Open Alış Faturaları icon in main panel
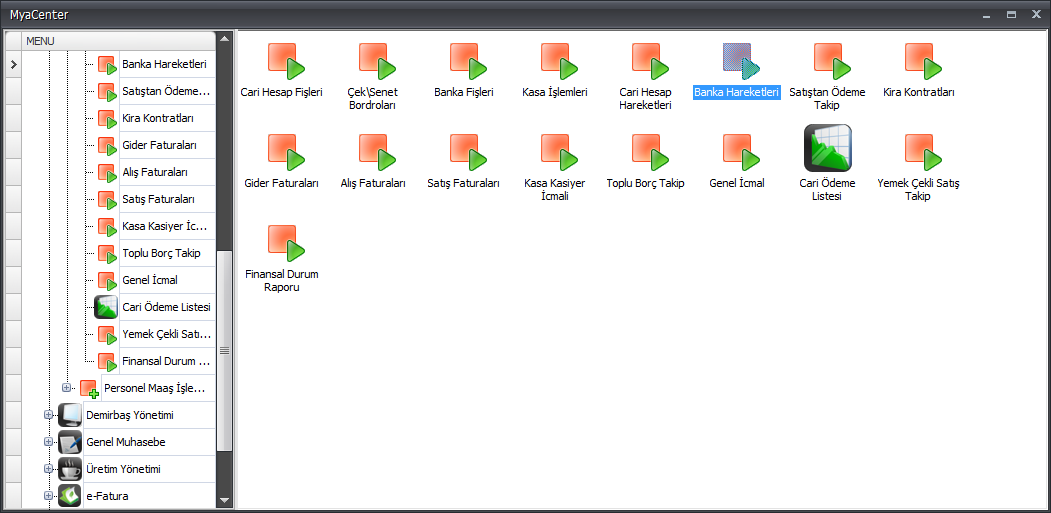This screenshot has width=1051, height=513. [377, 152]
